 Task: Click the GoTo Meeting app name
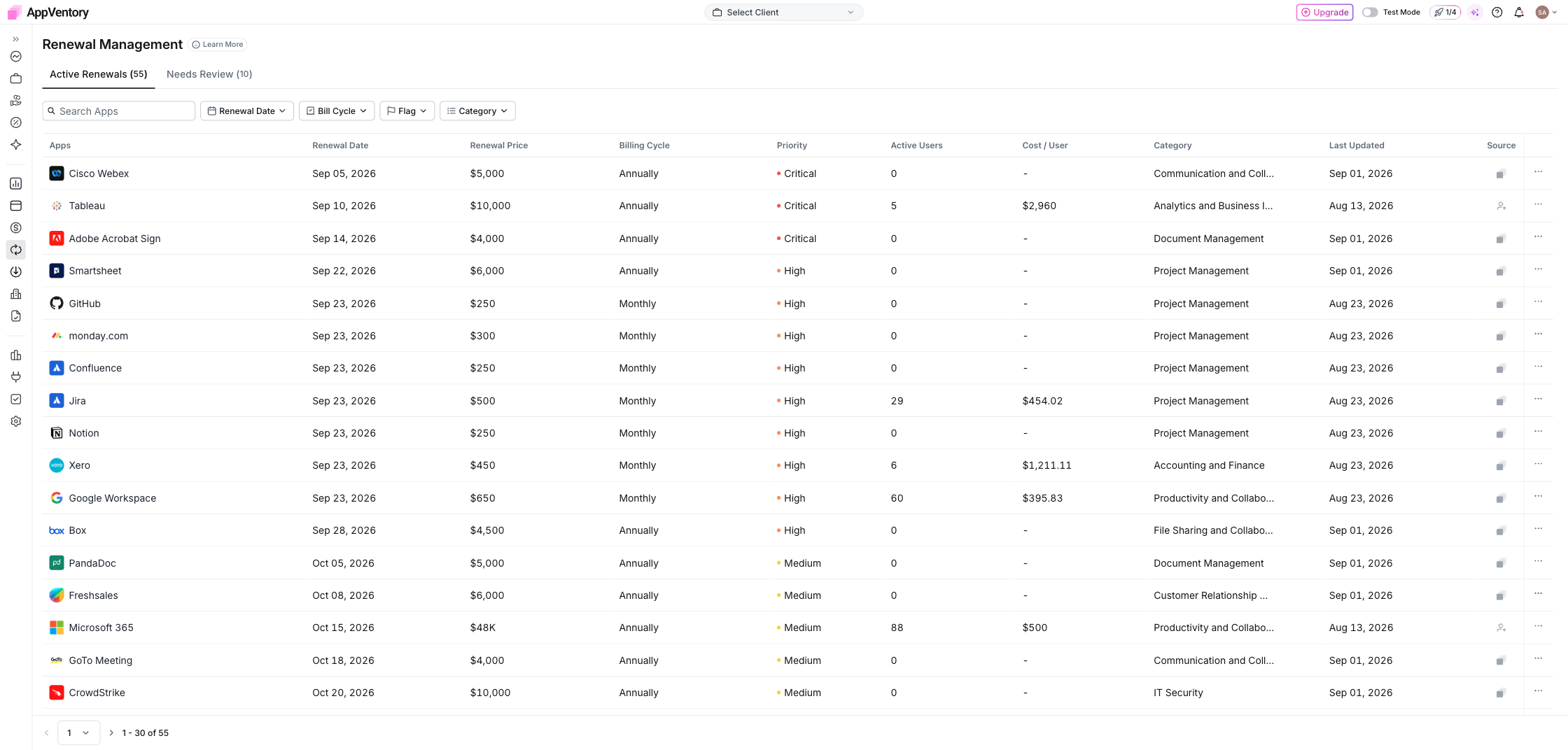tap(100, 660)
